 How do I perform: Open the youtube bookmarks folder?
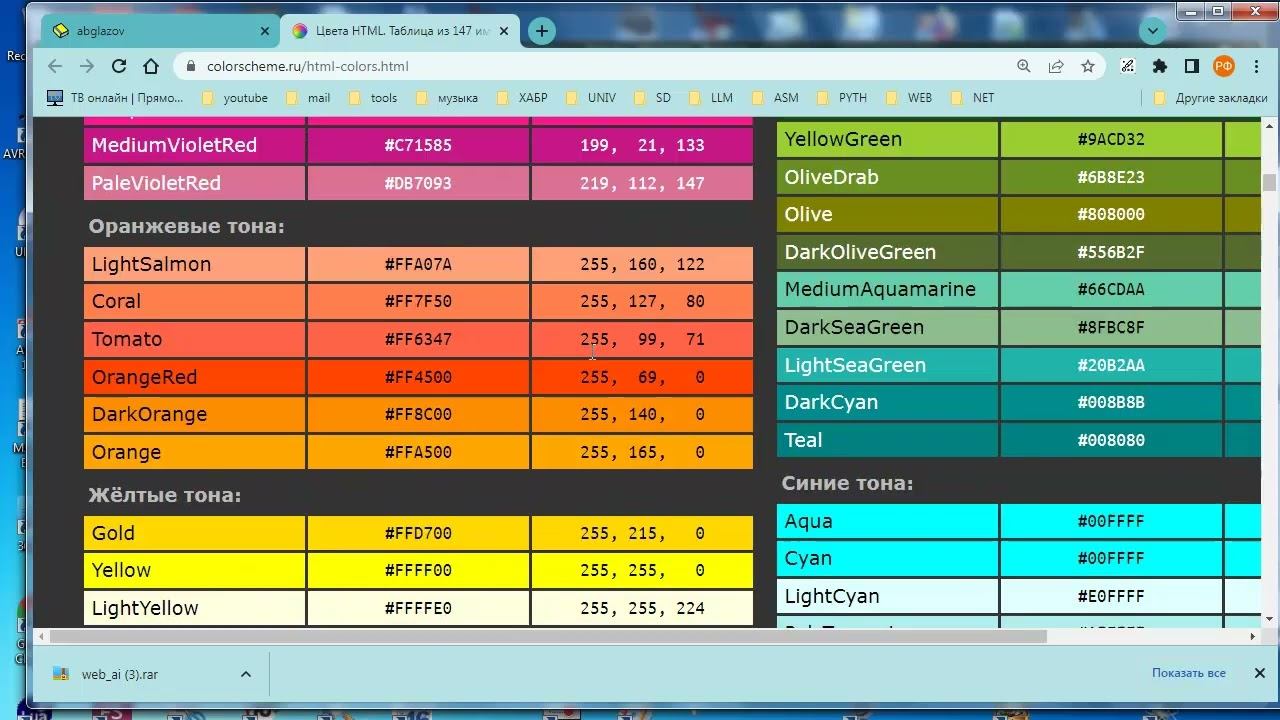pos(235,98)
